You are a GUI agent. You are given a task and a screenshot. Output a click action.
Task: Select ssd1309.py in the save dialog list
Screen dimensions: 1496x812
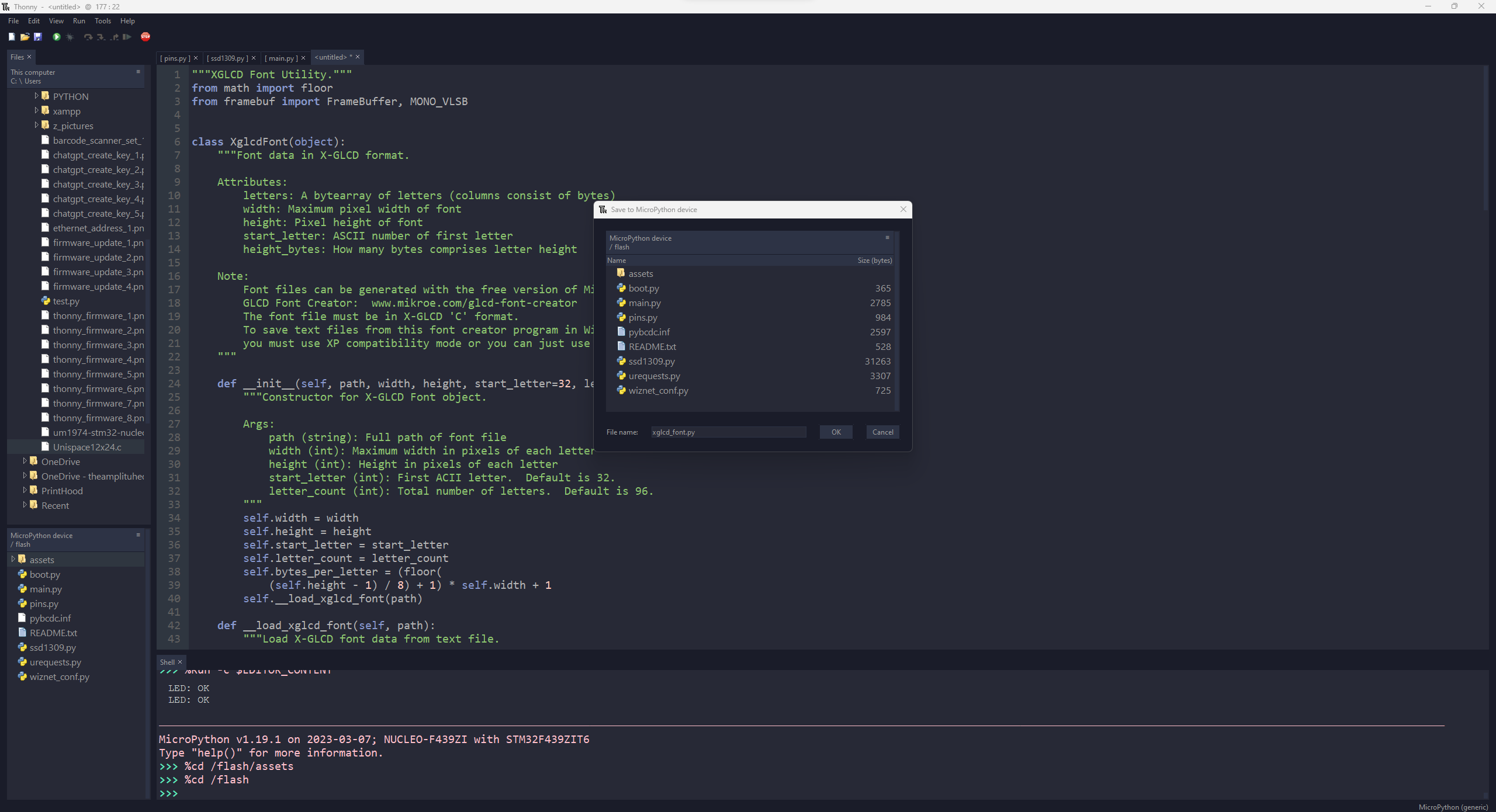click(652, 362)
